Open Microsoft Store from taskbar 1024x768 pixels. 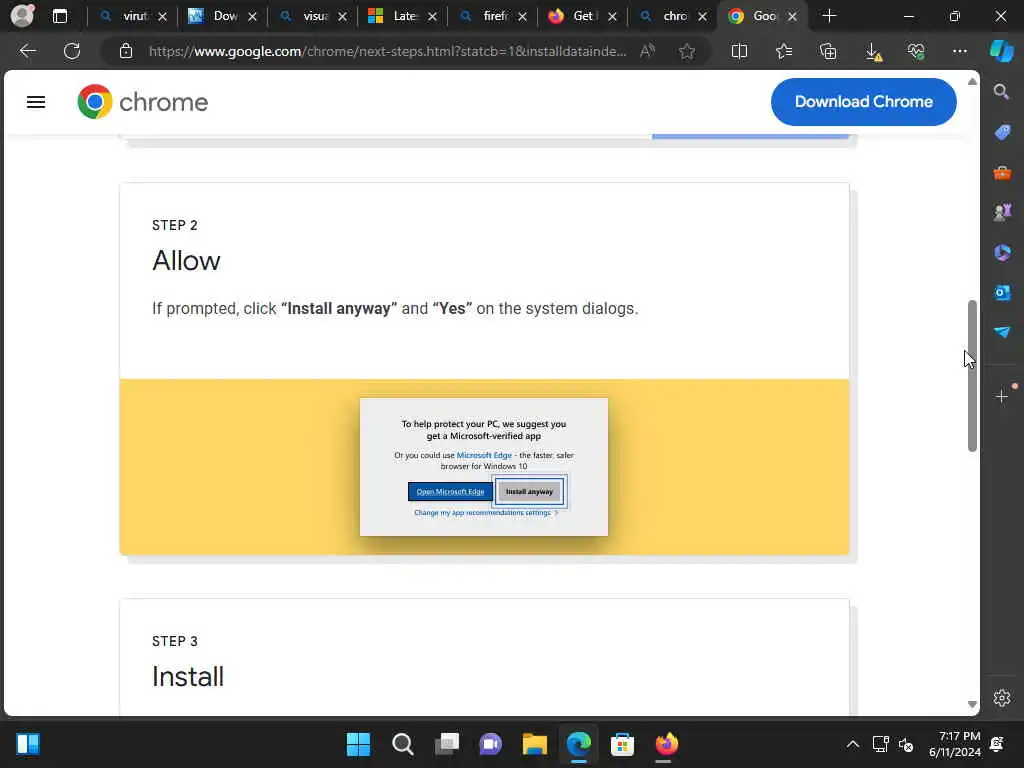pos(622,744)
